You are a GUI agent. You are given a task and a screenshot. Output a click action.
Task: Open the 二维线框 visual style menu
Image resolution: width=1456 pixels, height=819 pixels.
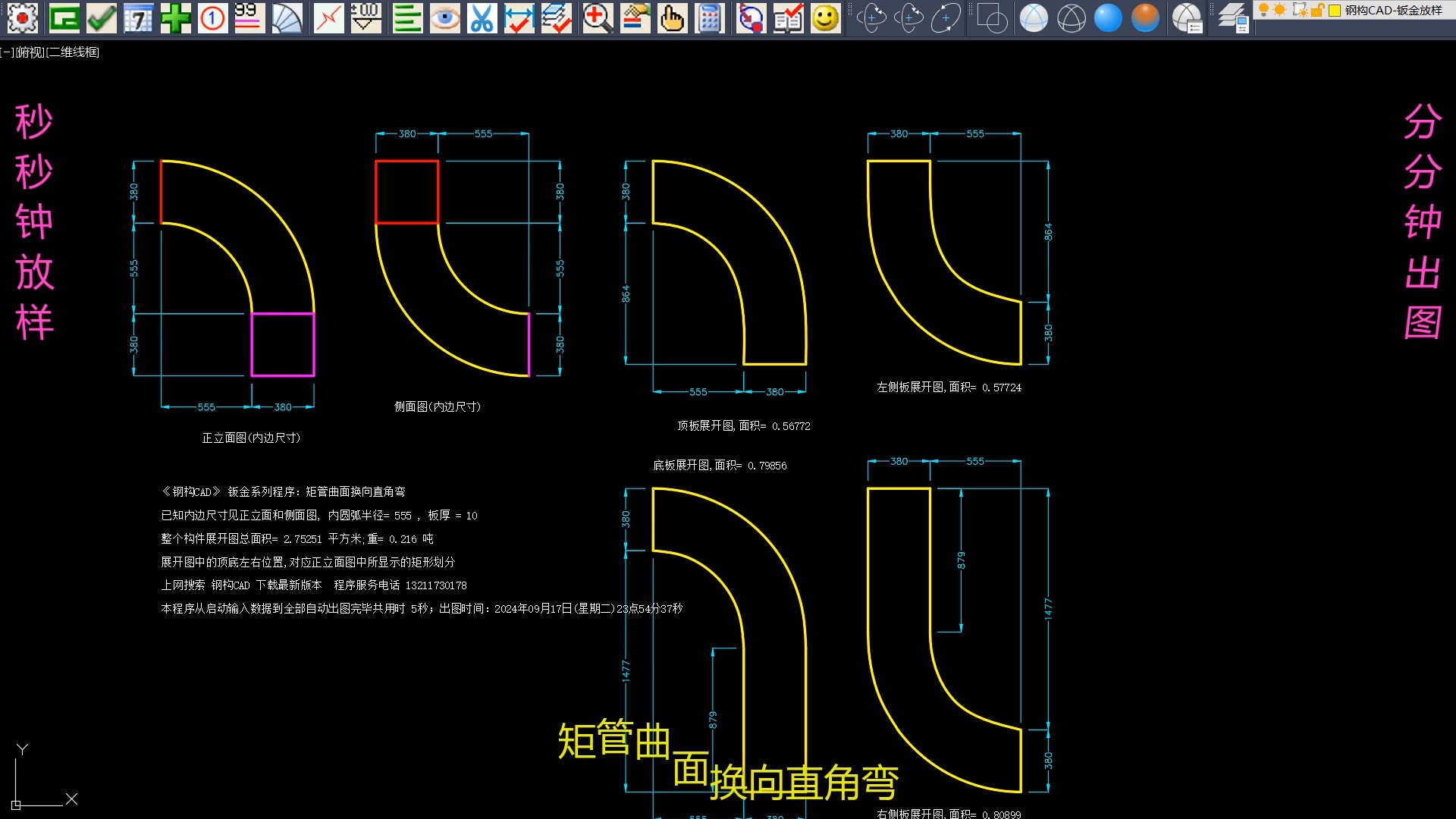click(74, 52)
